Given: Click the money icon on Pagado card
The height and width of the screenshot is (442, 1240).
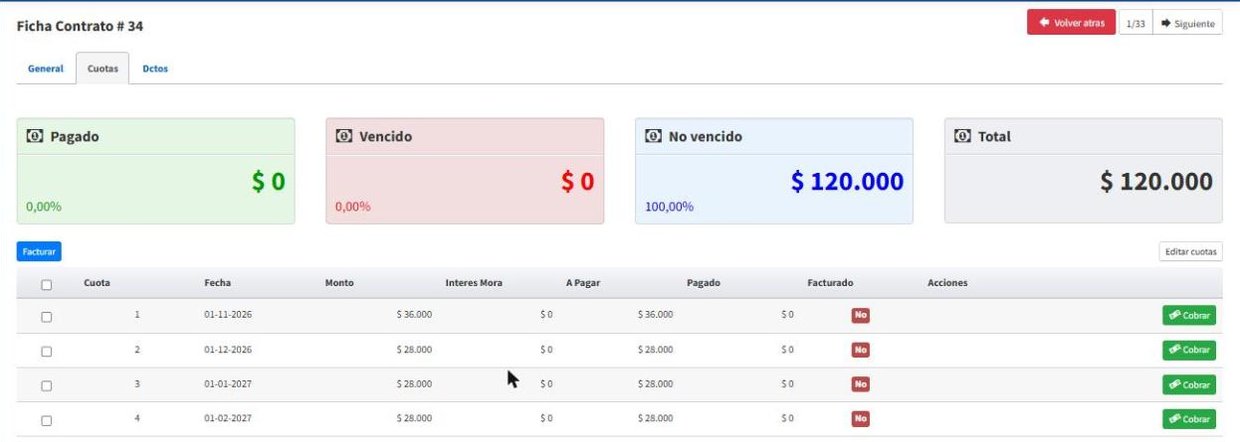Looking at the screenshot, I should pos(35,137).
